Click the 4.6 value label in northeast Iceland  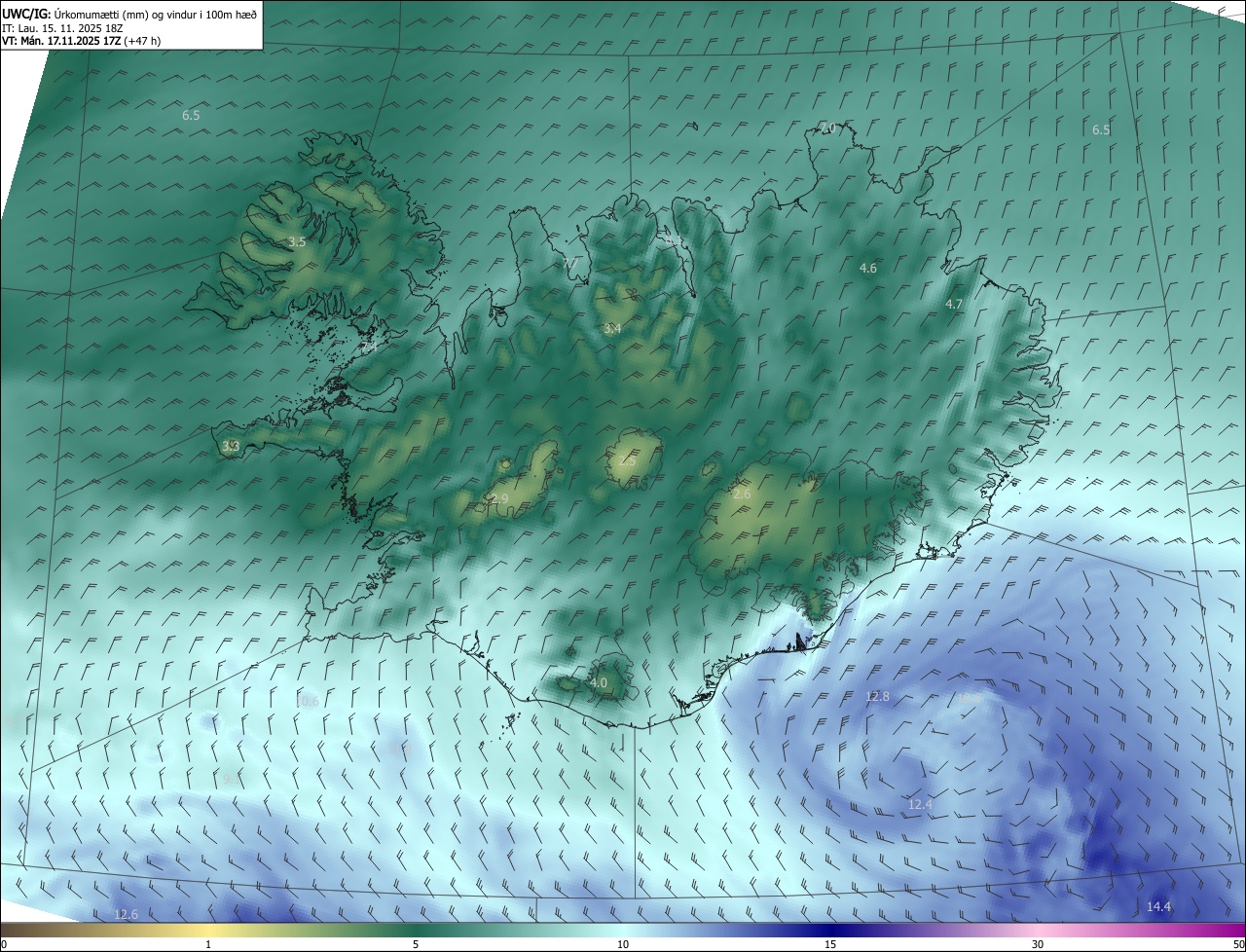(868, 268)
